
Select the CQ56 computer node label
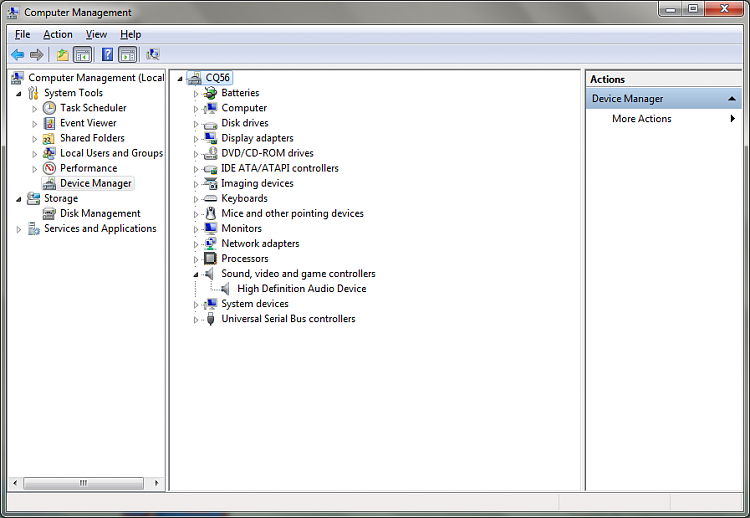tap(218, 77)
